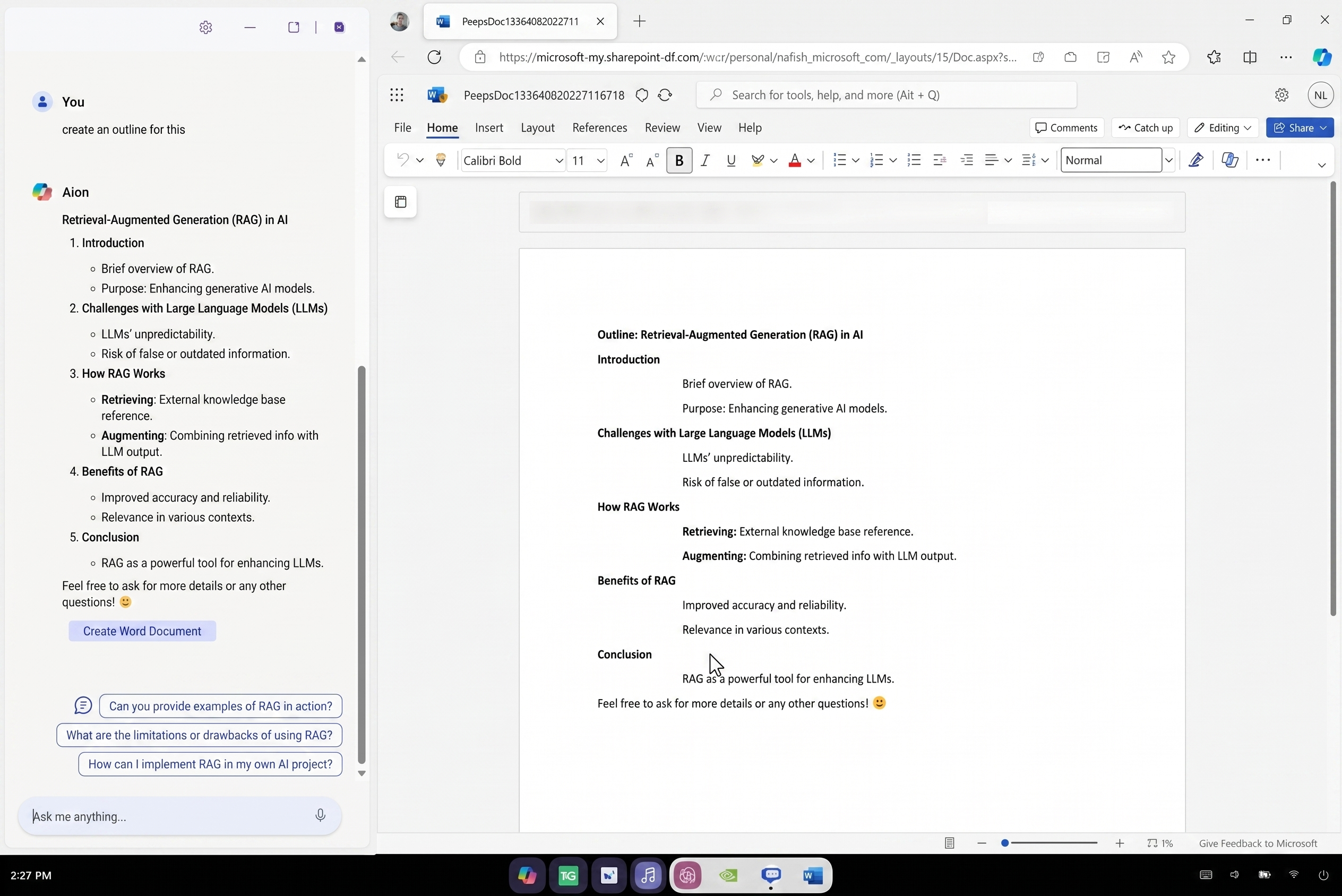Click Decrease indent icon
The height and width of the screenshot is (896, 1342).
pos(940,160)
